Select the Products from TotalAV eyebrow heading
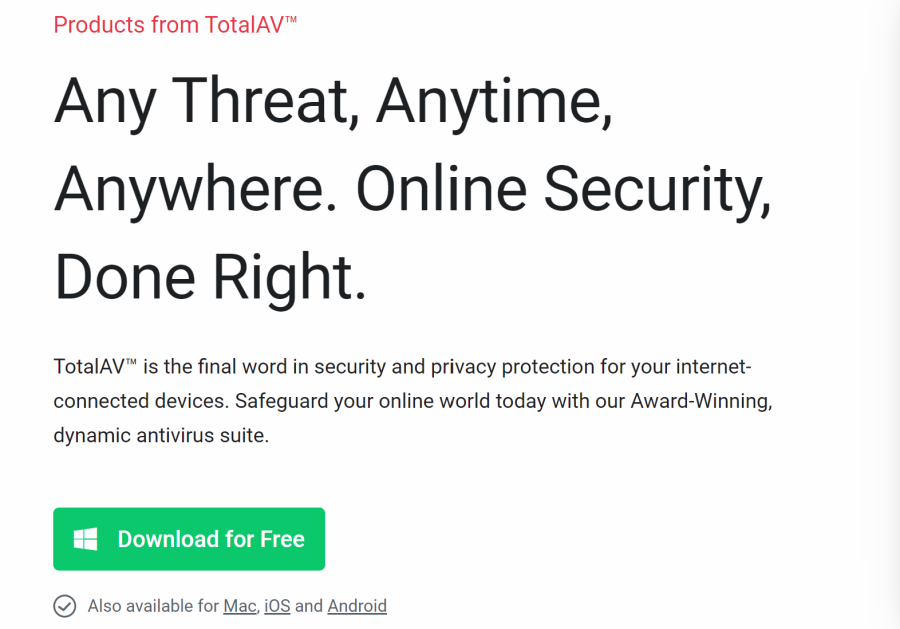The image size is (900, 629). coord(175,25)
